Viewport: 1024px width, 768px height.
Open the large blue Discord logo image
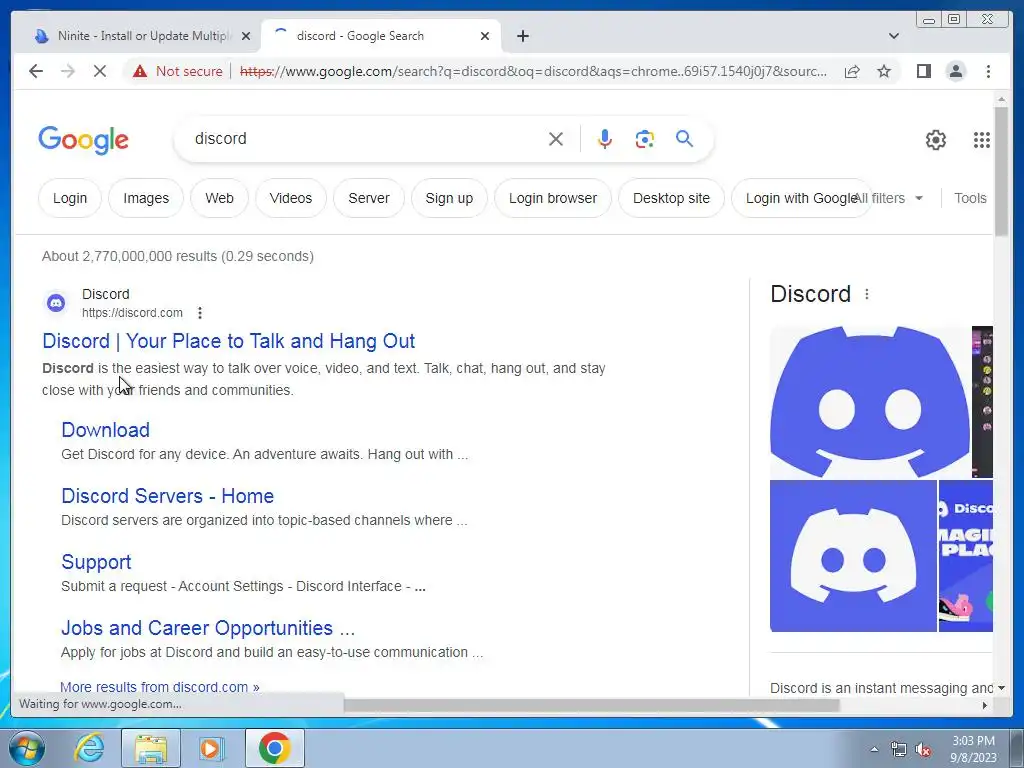[x=870, y=402]
